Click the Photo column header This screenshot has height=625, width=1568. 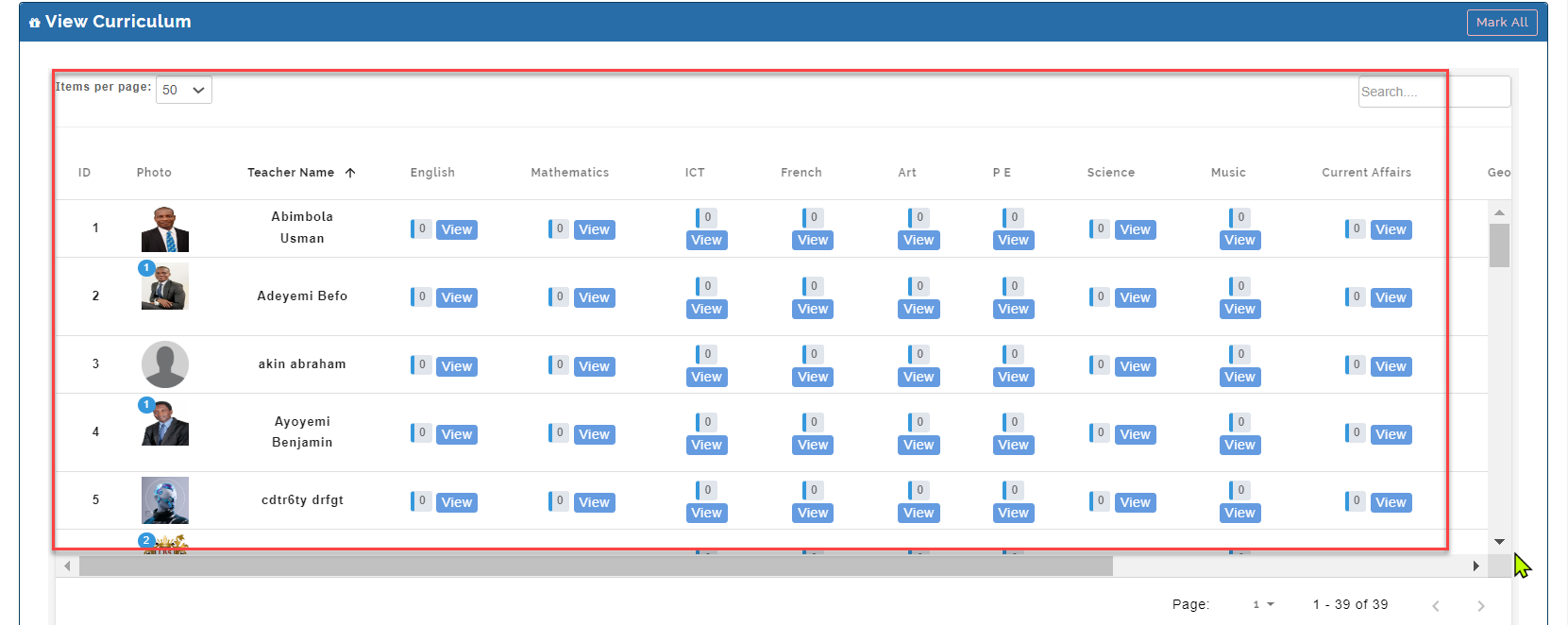(x=154, y=173)
